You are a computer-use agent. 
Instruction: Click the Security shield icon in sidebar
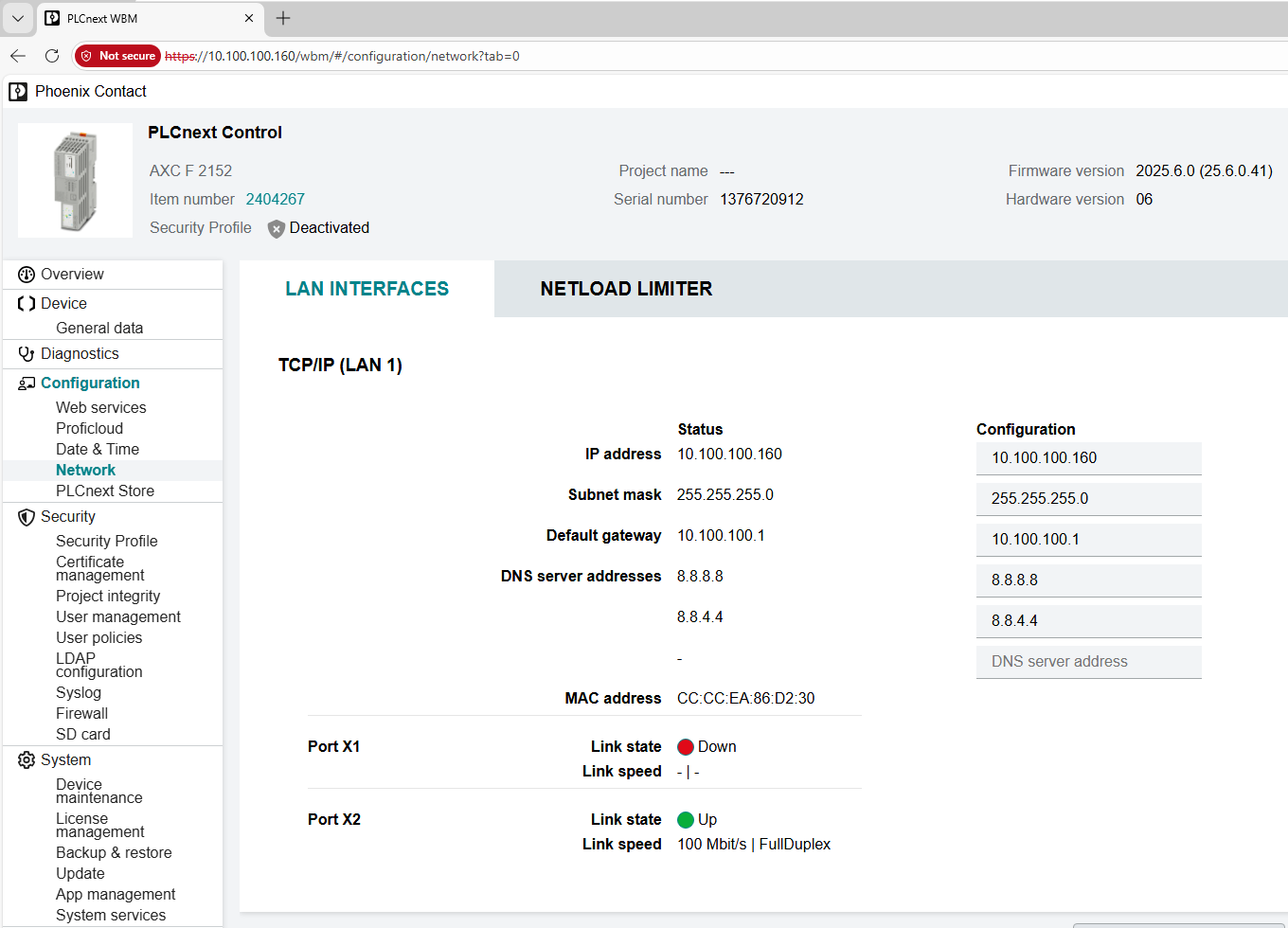(x=27, y=517)
